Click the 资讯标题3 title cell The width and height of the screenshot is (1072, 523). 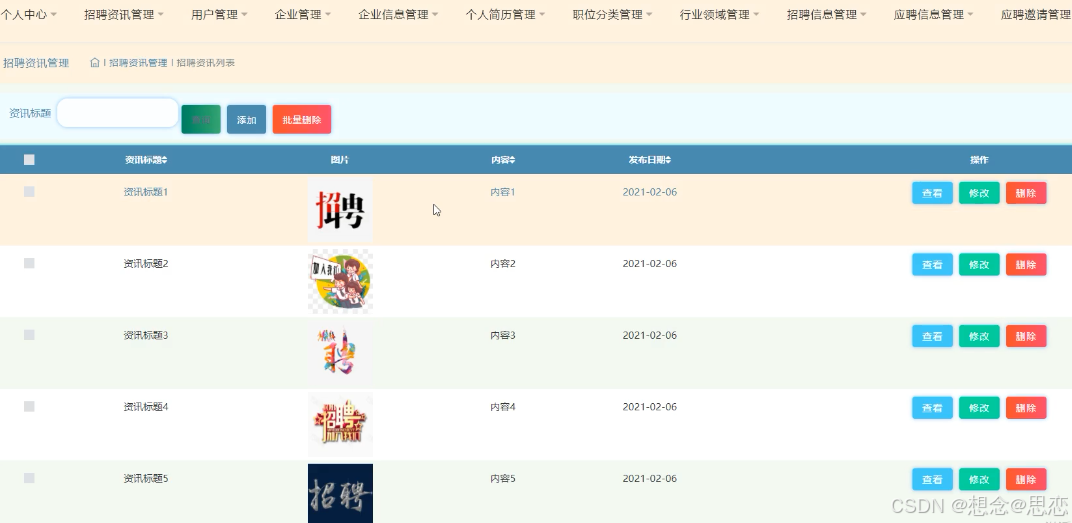coord(146,335)
